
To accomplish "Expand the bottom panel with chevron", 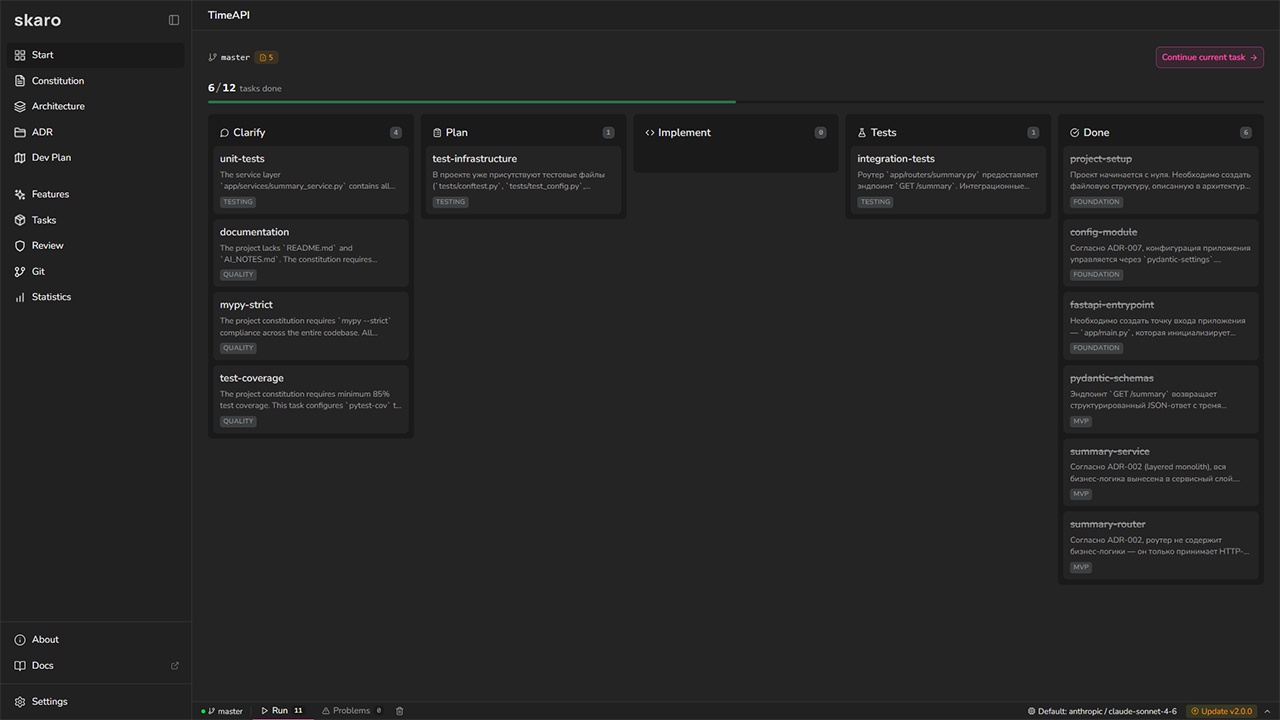I will coord(1267,711).
